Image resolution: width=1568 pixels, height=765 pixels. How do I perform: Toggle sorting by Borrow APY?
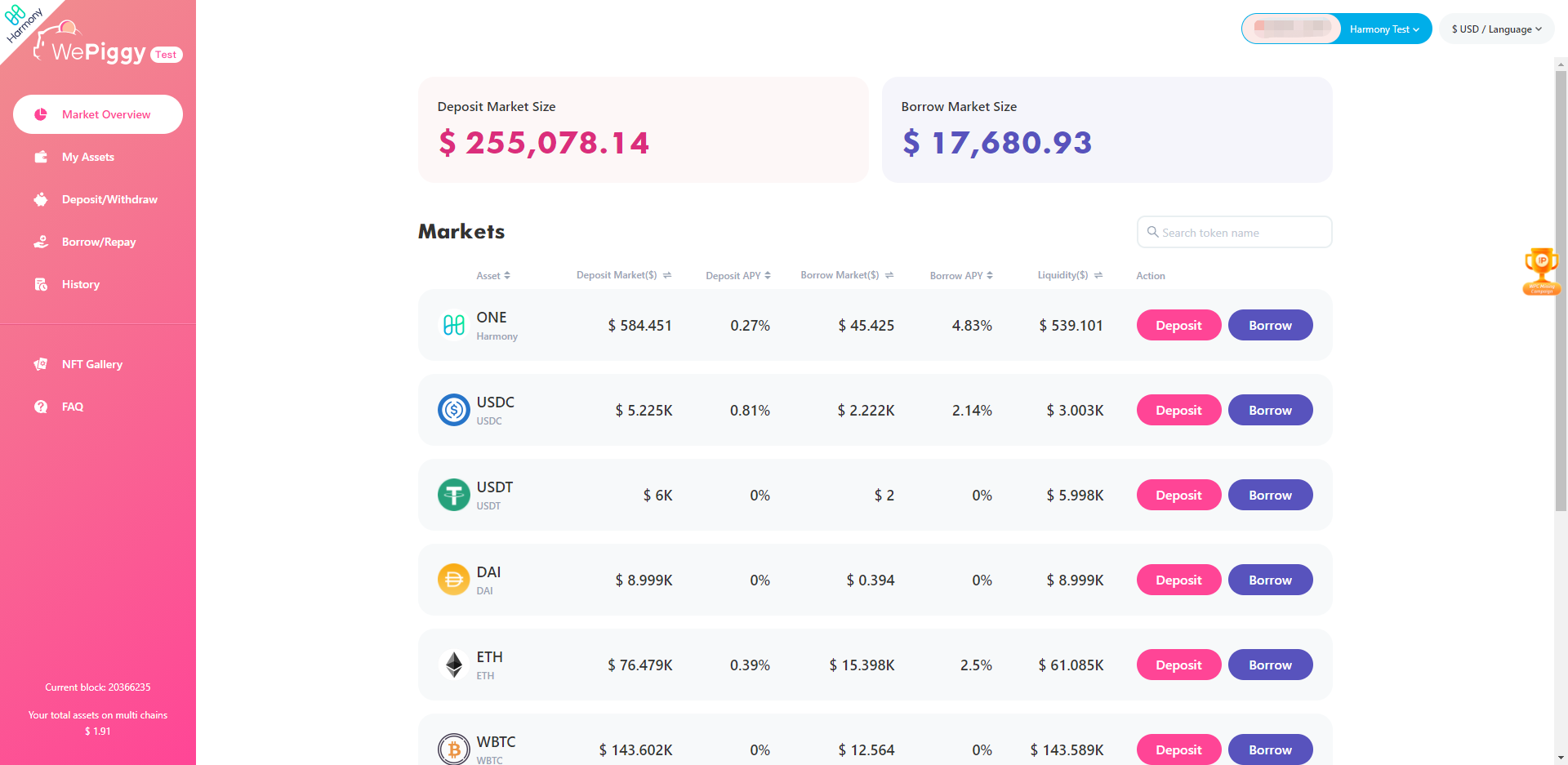point(961,276)
